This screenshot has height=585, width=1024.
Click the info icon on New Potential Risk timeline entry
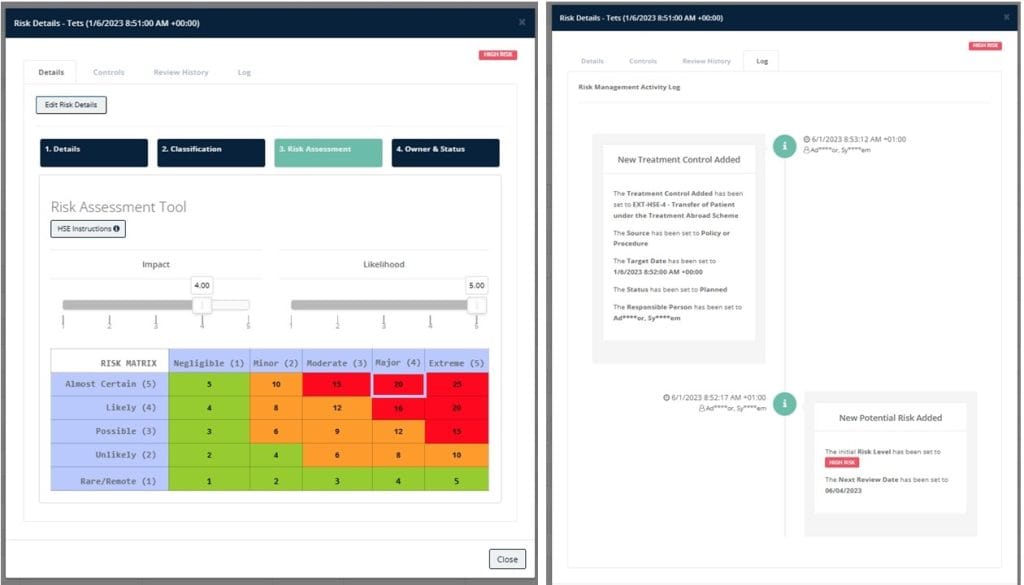(x=784, y=403)
